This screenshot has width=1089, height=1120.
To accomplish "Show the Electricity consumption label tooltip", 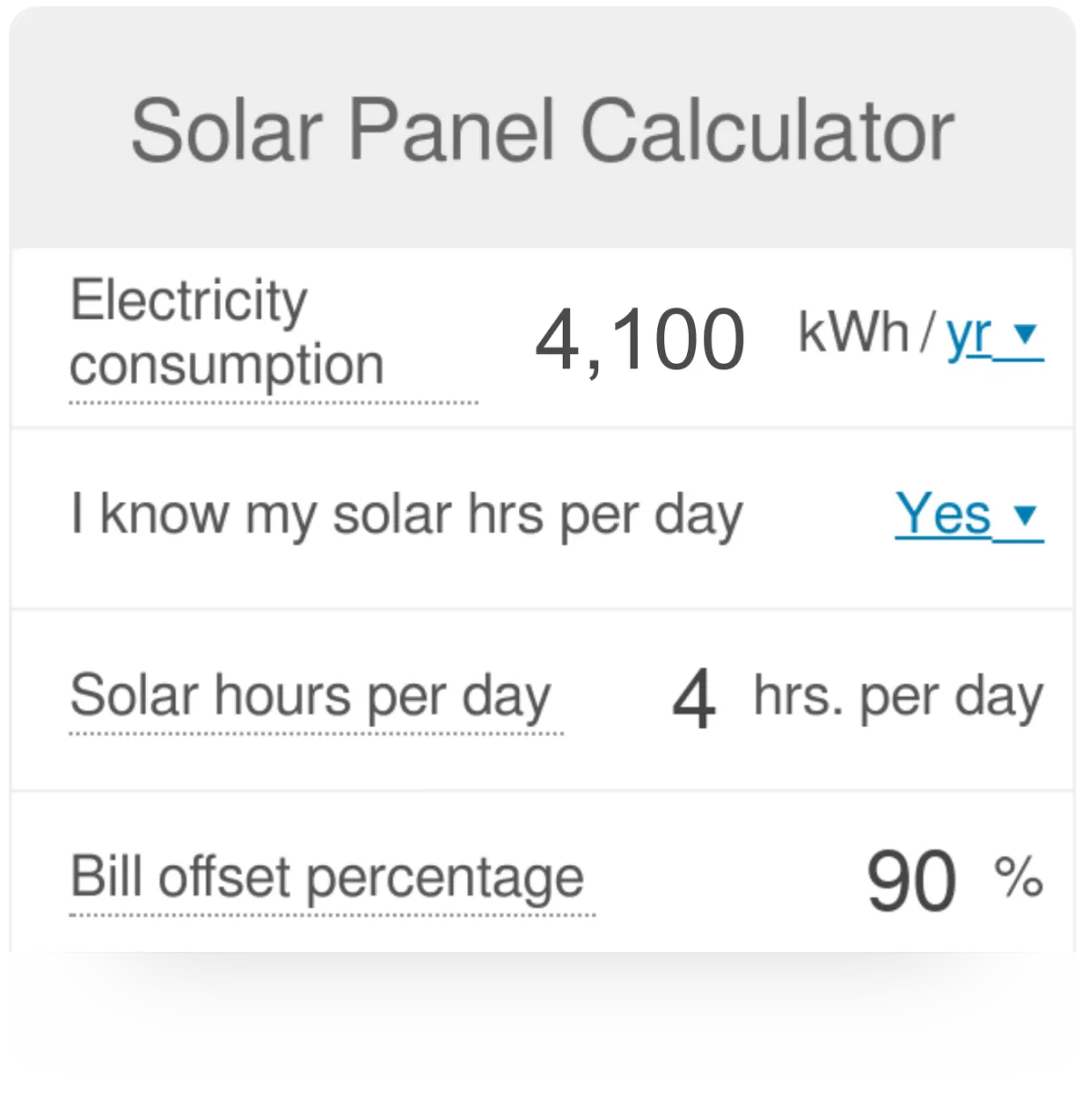I will [227, 332].
